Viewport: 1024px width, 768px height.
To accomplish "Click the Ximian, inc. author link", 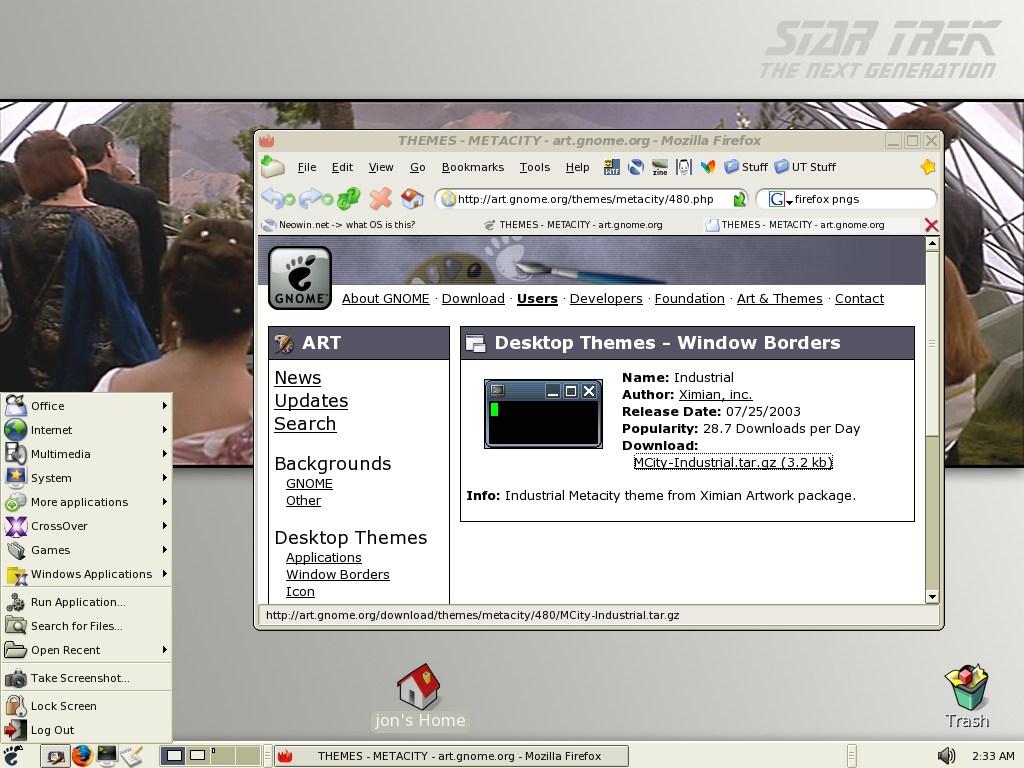I will click(x=715, y=394).
